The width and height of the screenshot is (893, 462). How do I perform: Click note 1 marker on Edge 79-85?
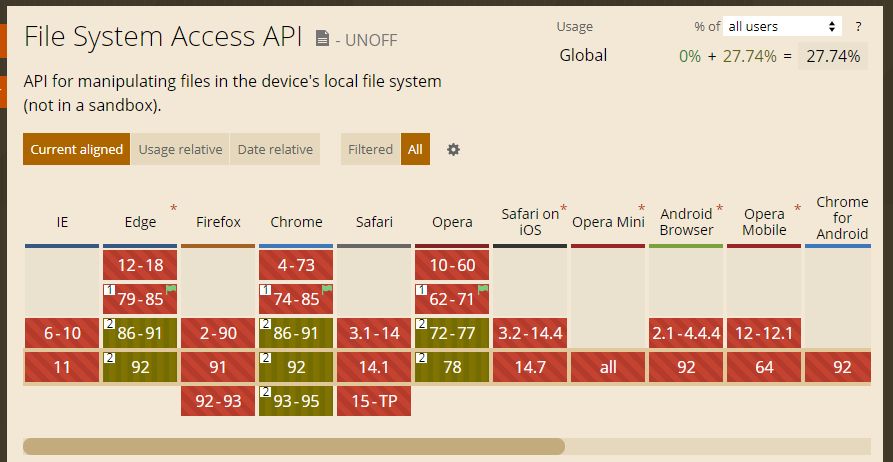pyautogui.click(x=108, y=290)
